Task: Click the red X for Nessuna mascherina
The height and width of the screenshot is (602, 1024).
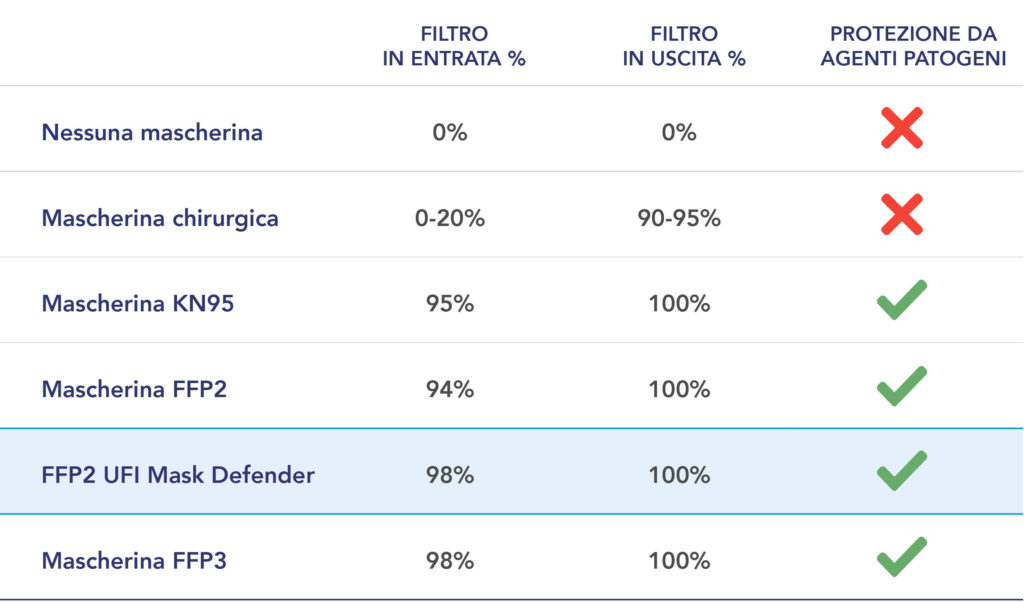Action: (902, 128)
